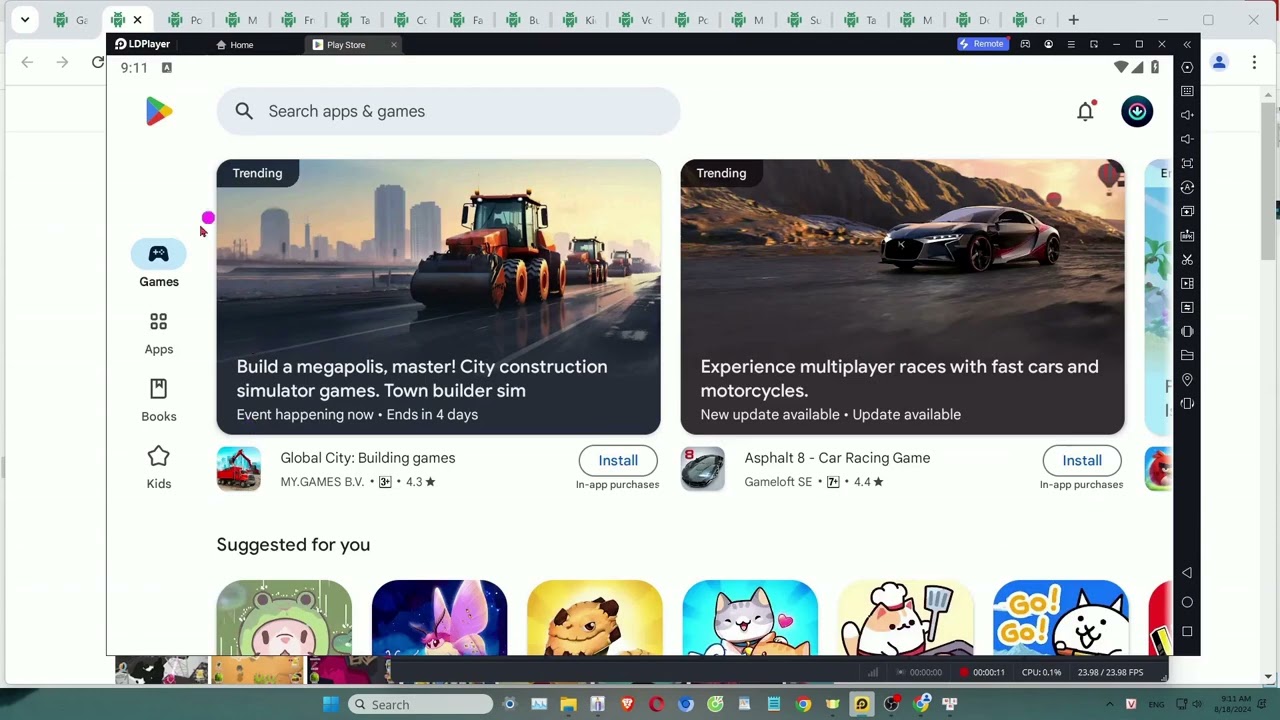Viewport: 1280px width, 720px height.
Task: Open LDPlayer hamburger menu
Action: pos(1071,44)
